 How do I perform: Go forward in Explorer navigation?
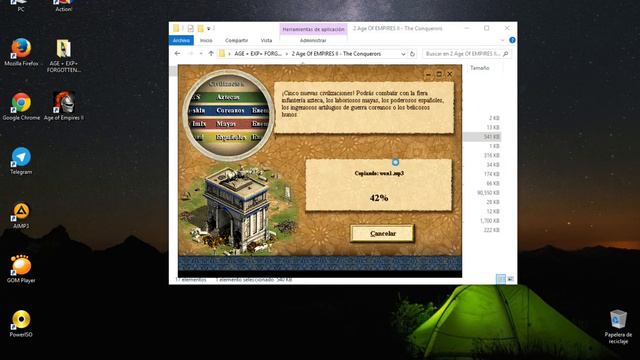coord(190,53)
